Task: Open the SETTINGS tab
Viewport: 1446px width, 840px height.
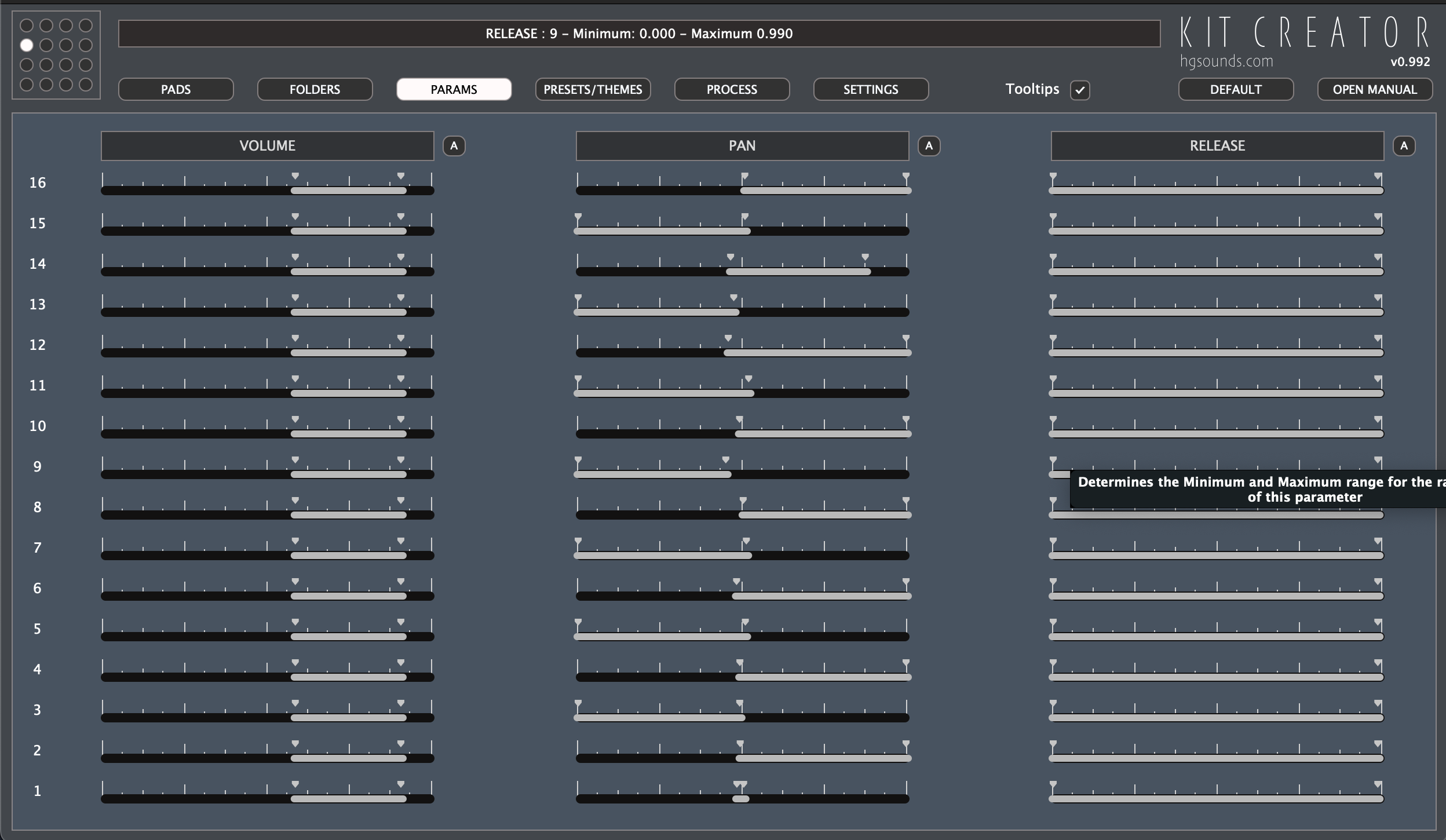Action: (x=871, y=89)
